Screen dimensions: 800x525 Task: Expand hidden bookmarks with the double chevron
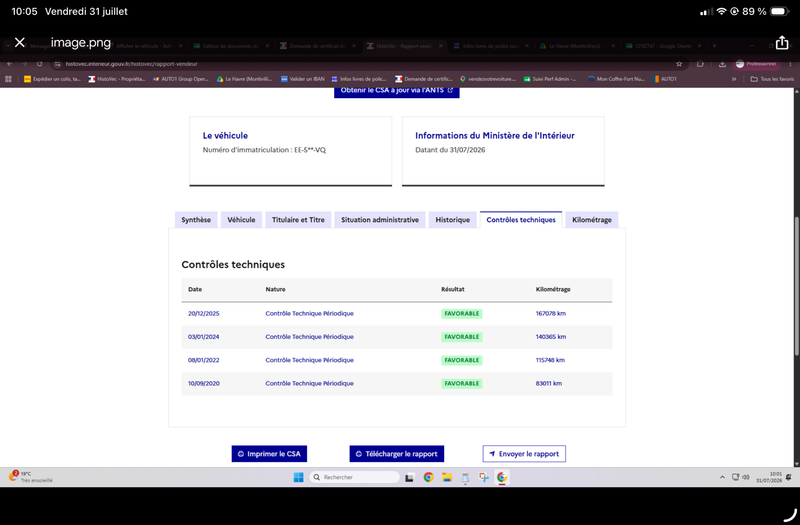tap(734, 79)
